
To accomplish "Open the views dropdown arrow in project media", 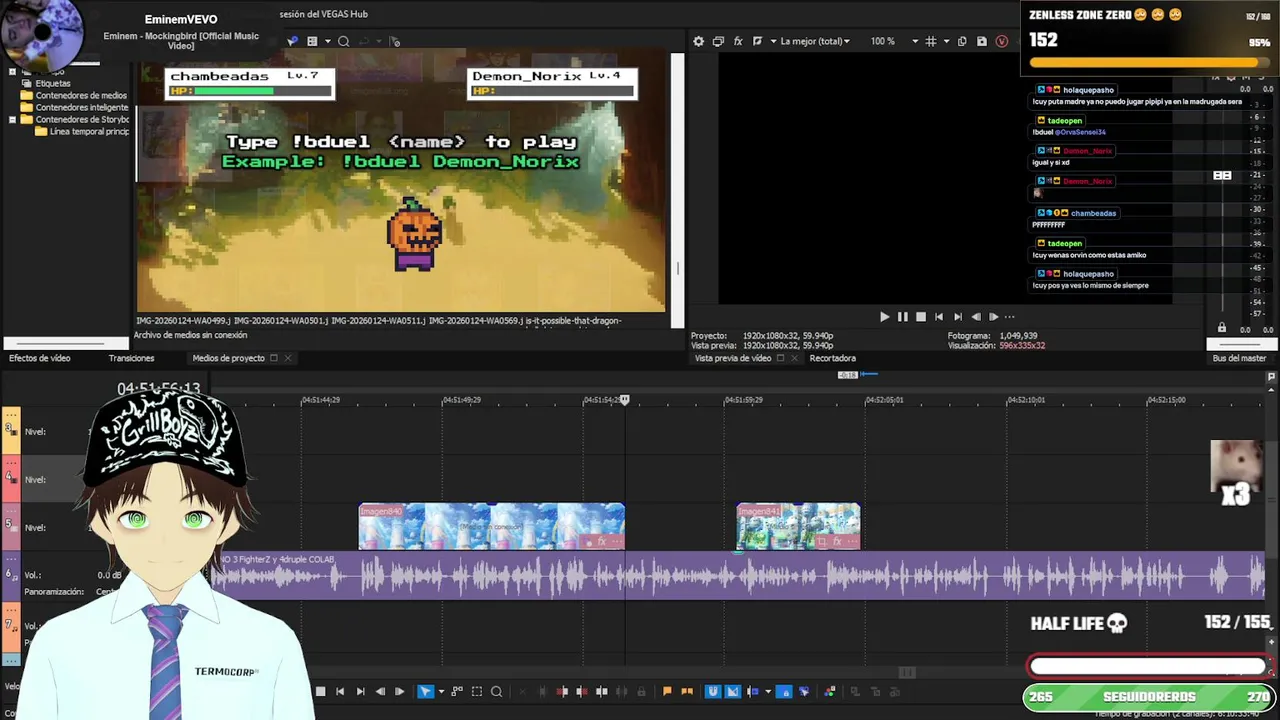I will coord(327,41).
